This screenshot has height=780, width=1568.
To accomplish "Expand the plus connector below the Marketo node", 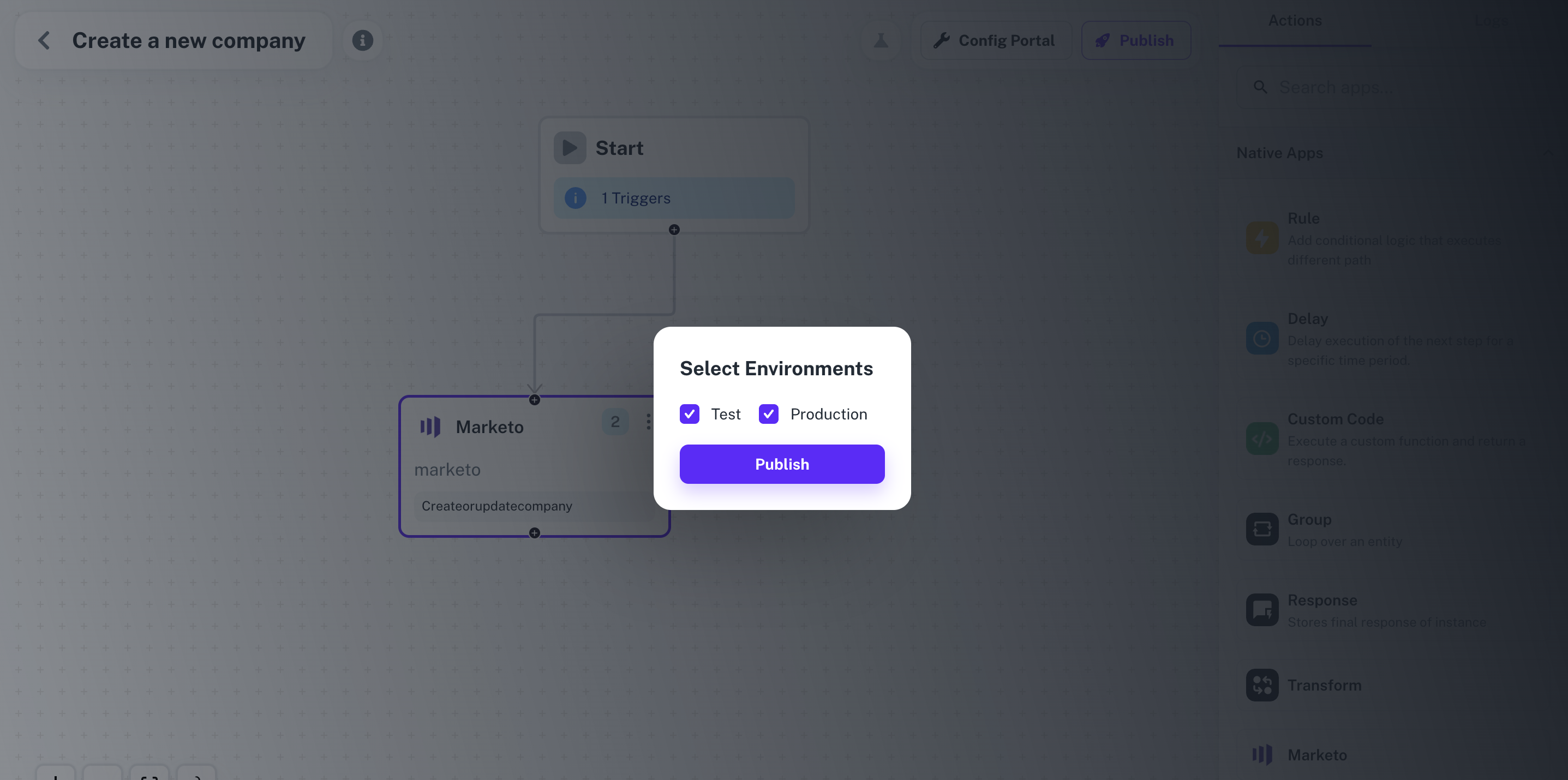I will tap(535, 532).
